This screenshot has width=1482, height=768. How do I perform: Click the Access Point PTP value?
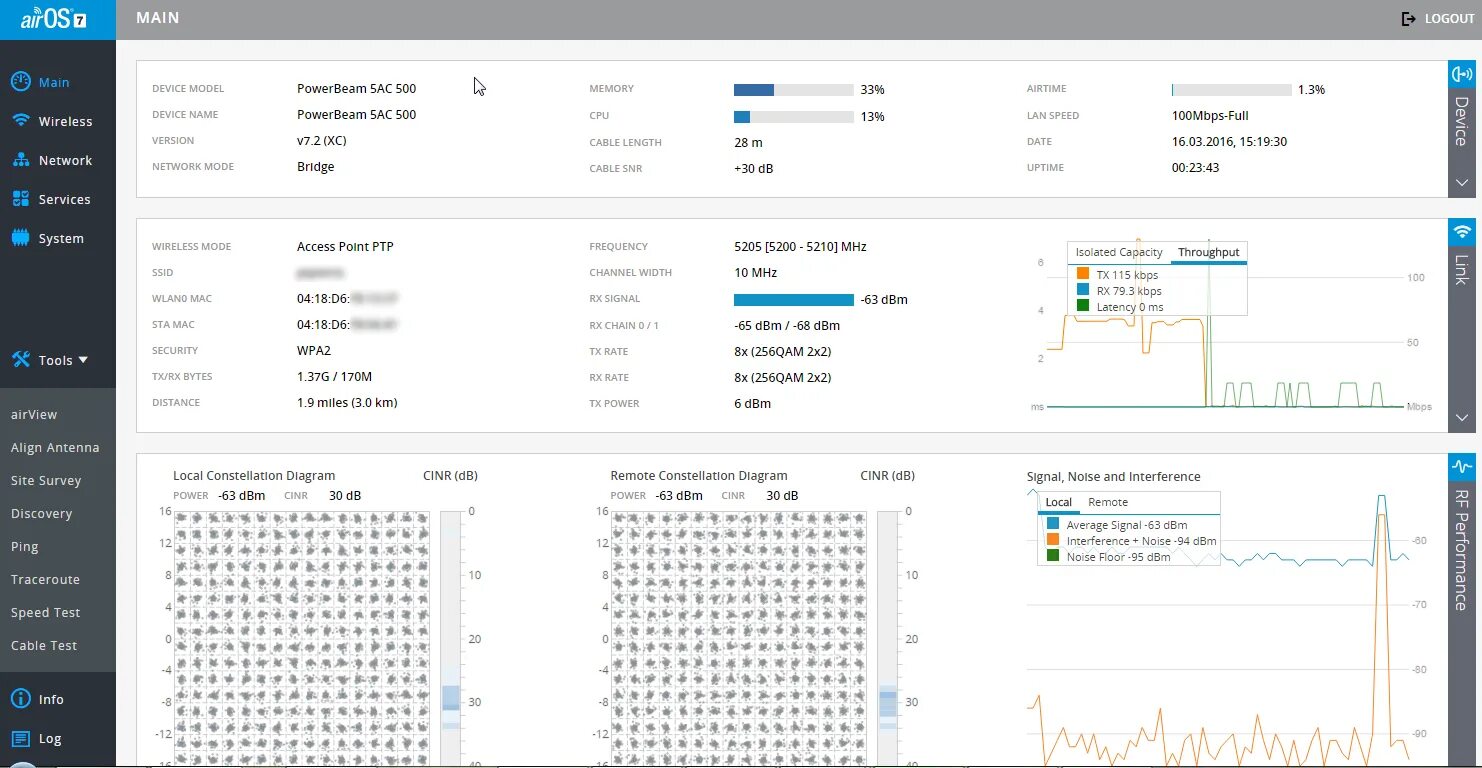tap(345, 246)
